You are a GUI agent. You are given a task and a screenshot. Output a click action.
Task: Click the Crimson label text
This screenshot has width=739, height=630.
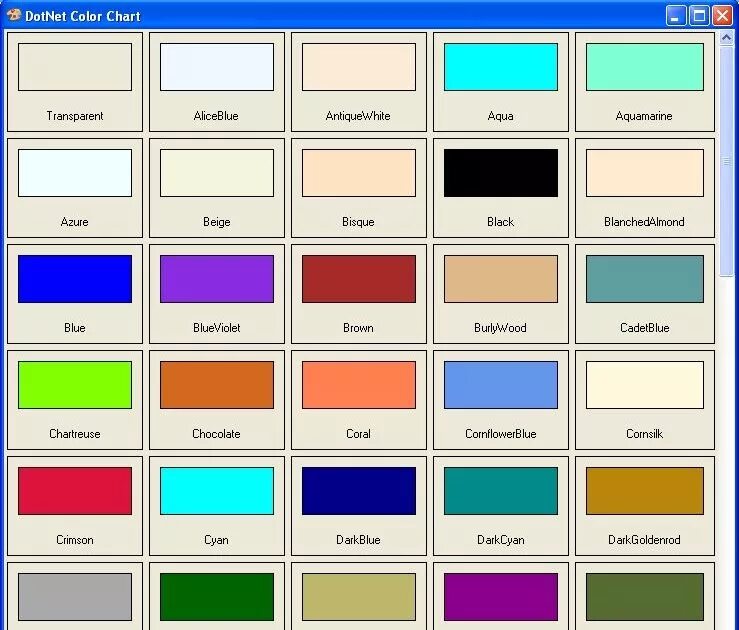(x=75, y=540)
